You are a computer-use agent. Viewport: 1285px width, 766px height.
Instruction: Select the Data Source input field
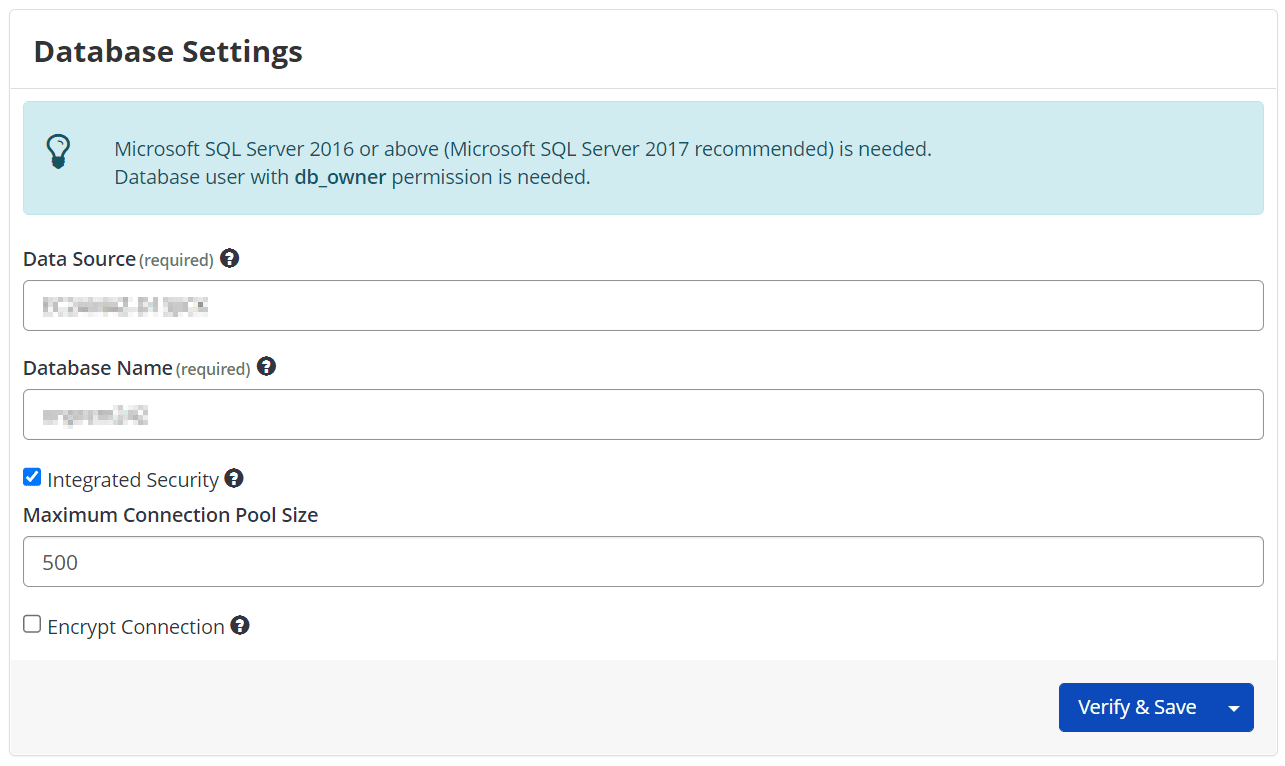[x=642, y=305]
